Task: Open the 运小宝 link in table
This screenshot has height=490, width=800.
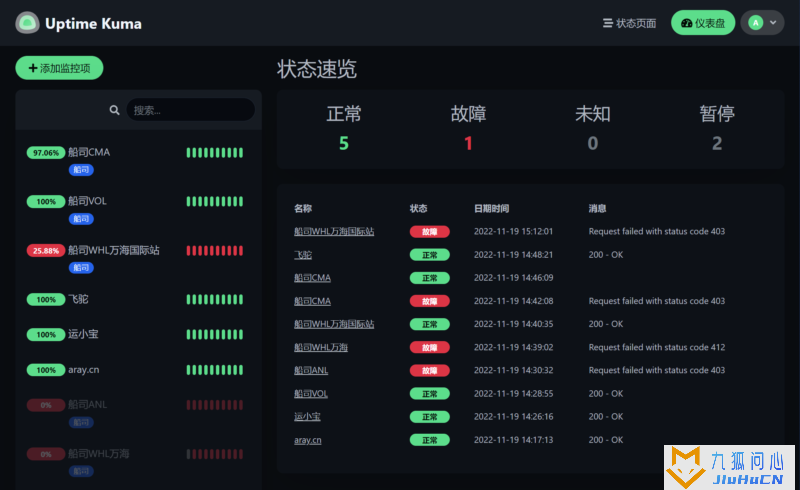Action: point(307,416)
